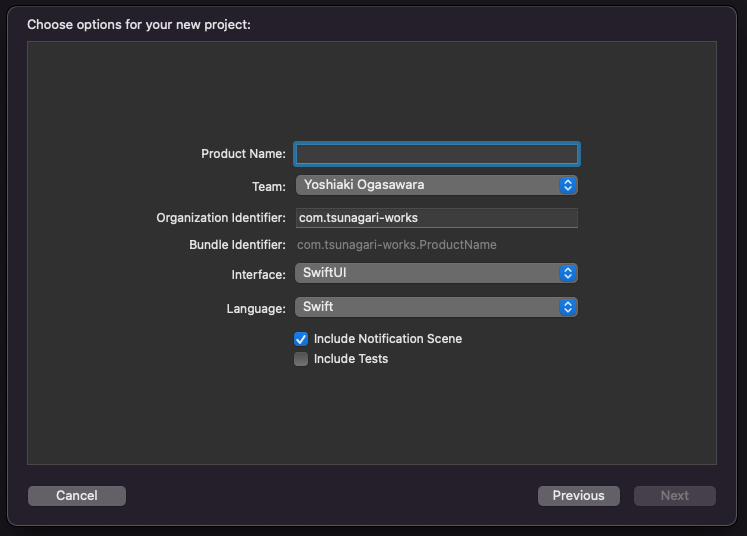Screen dimensions: 747x536
Task: Click the "Product Name:" label
Action: (243, 154)
